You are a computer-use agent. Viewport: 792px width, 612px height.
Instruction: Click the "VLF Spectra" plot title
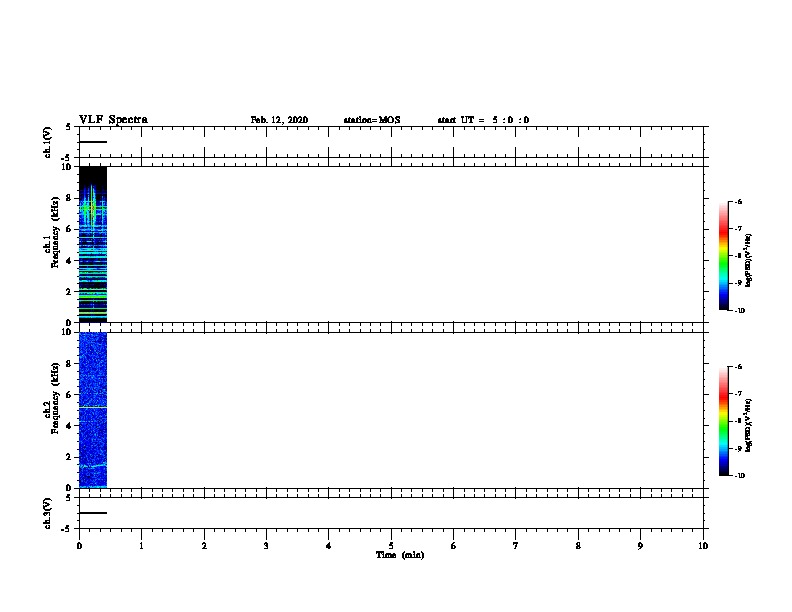(113, 120)
